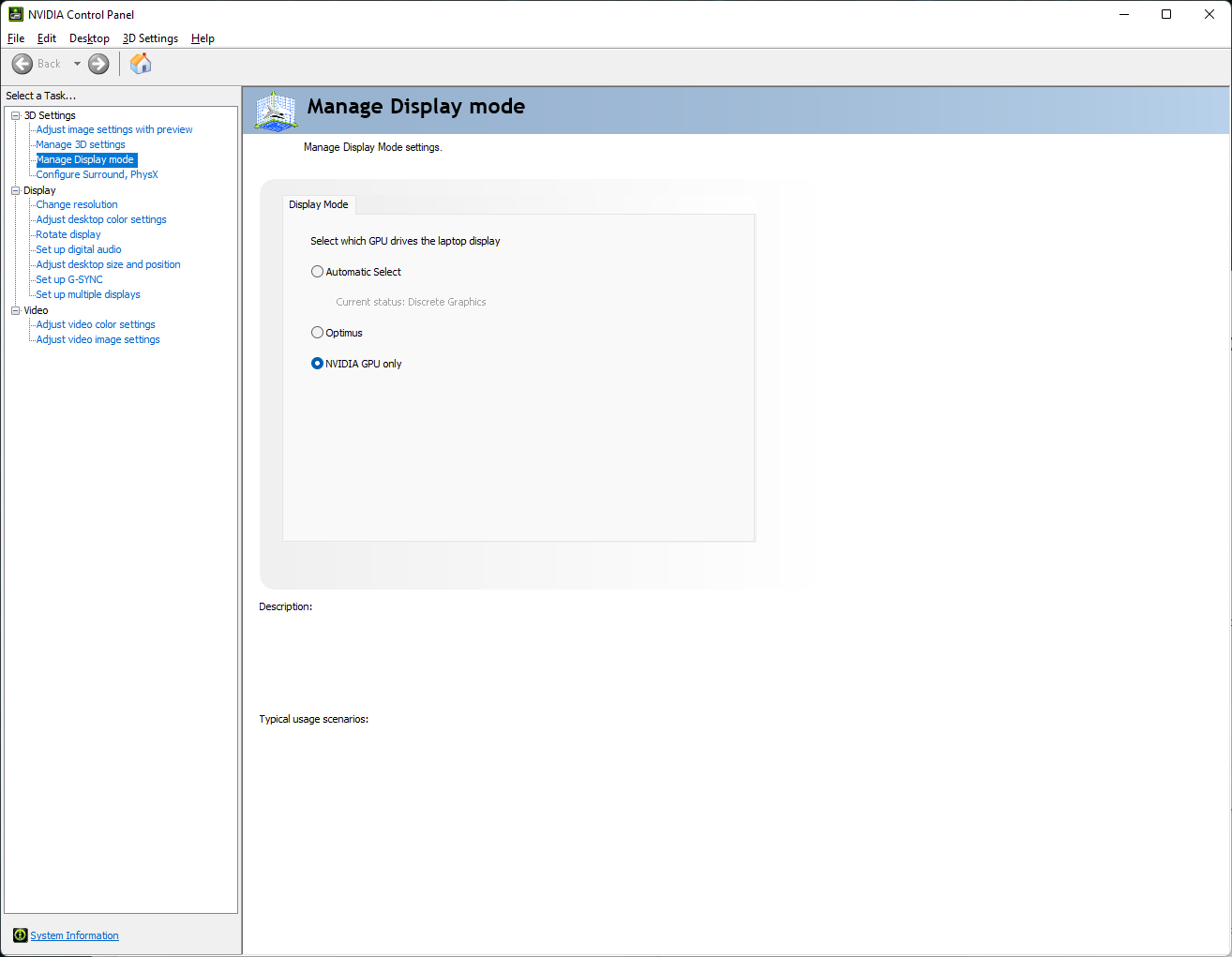This screenshot has height=957, width=1232.
Task: Open Adjust image settings with preview
Action: pos(114,129)
